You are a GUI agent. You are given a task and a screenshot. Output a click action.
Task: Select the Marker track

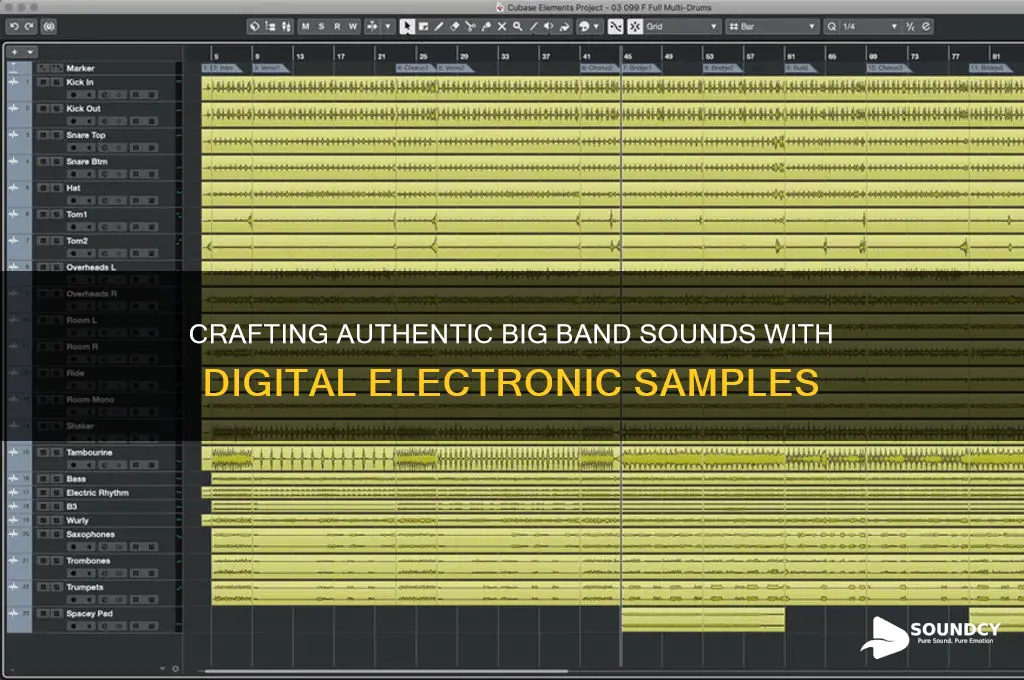pyautogui.click(x=81, y=68)
